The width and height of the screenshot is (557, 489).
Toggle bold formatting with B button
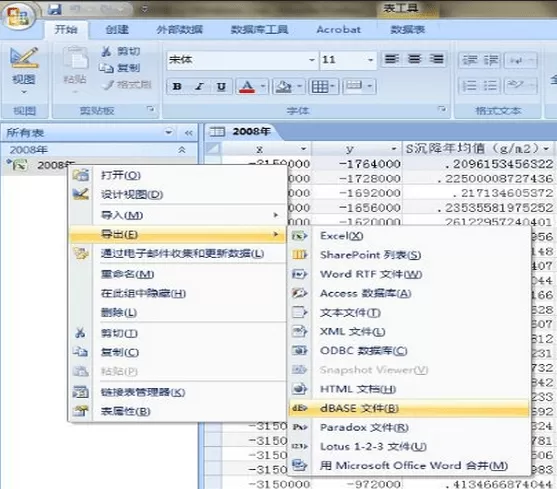pos(177,86)
